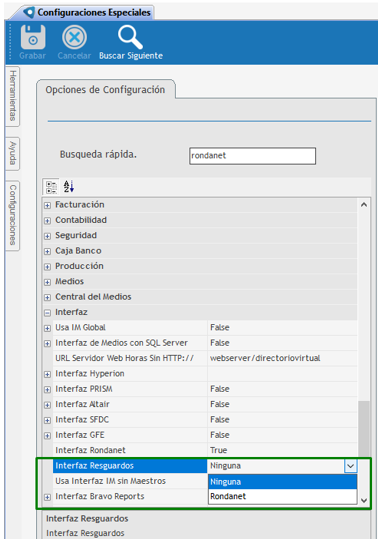Sort properties alphabetically (A-Z icon)

pyautogui.click(x=69, y=187)
